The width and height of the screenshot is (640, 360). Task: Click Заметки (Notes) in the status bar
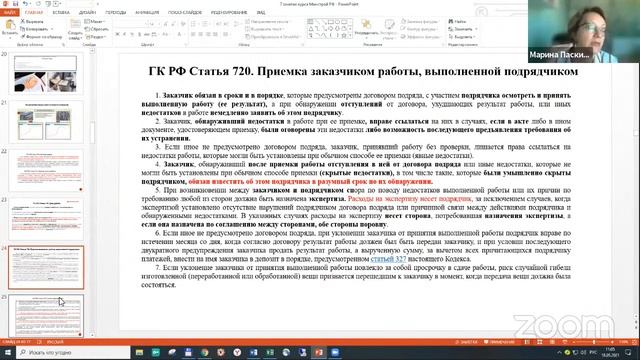pos(467,342)
